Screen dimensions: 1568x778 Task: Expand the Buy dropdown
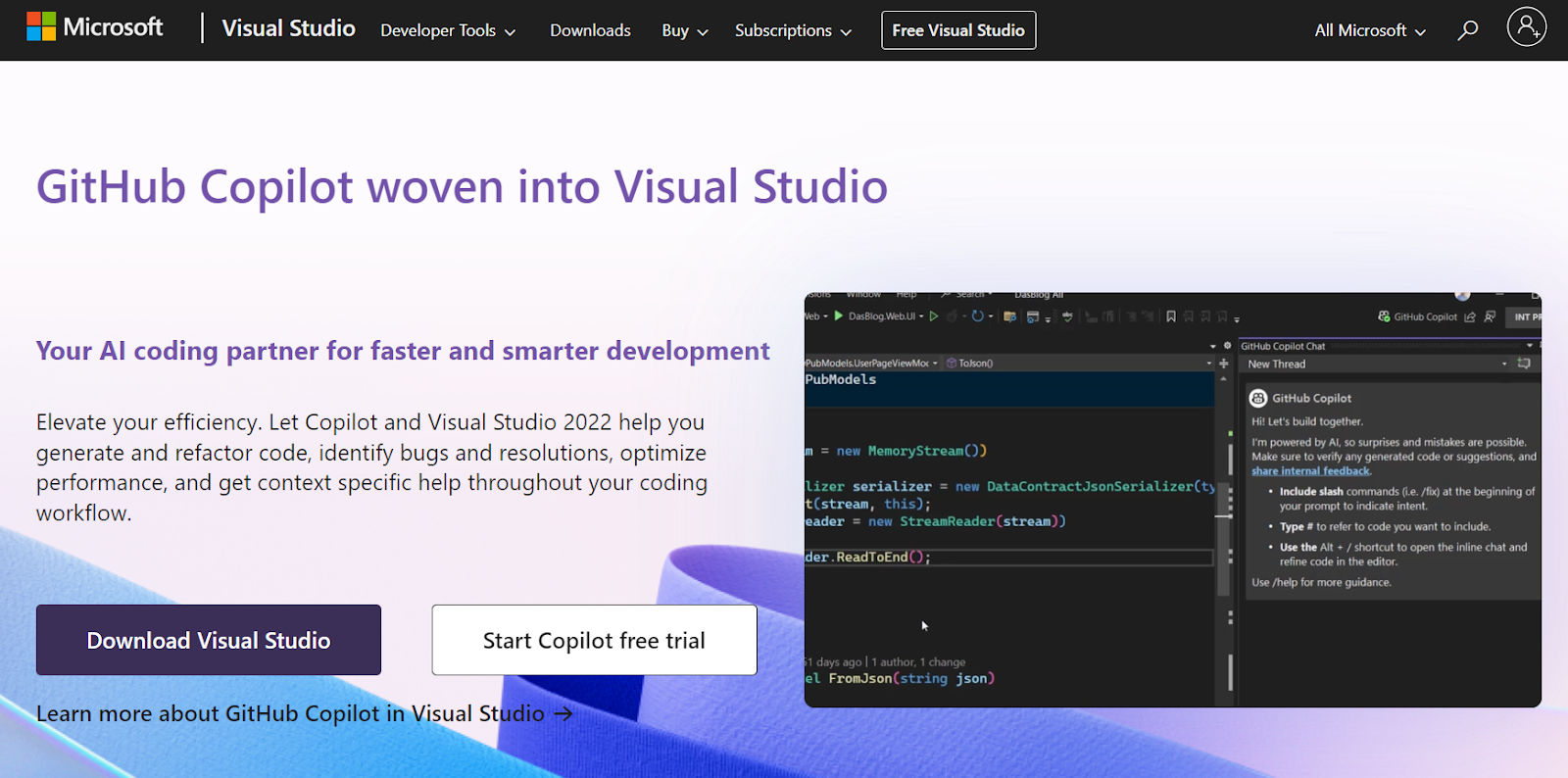tap(685, 30)
